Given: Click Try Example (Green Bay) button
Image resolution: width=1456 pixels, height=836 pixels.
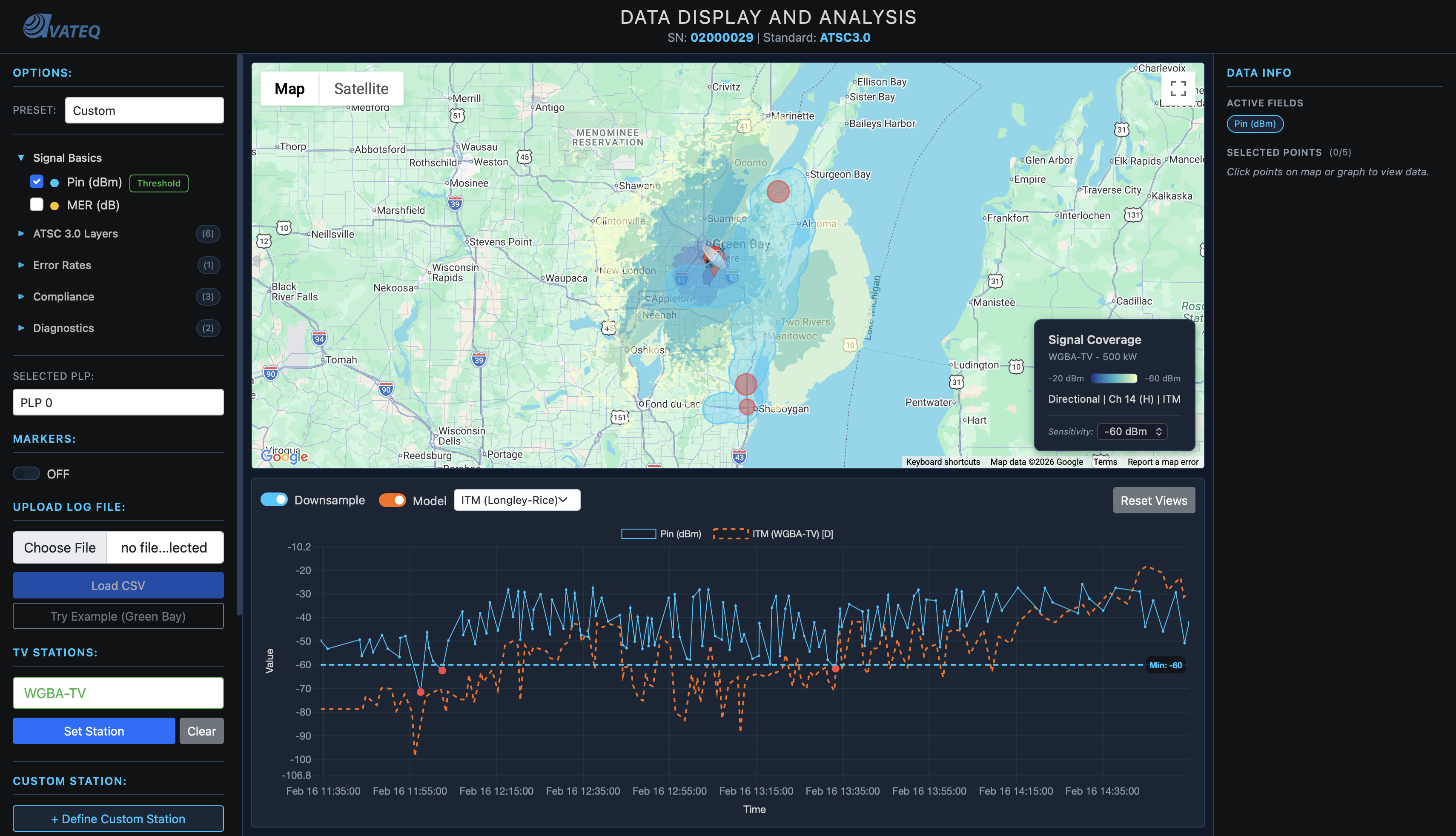Looking at the screenshot, I should [x=118, y=616].
